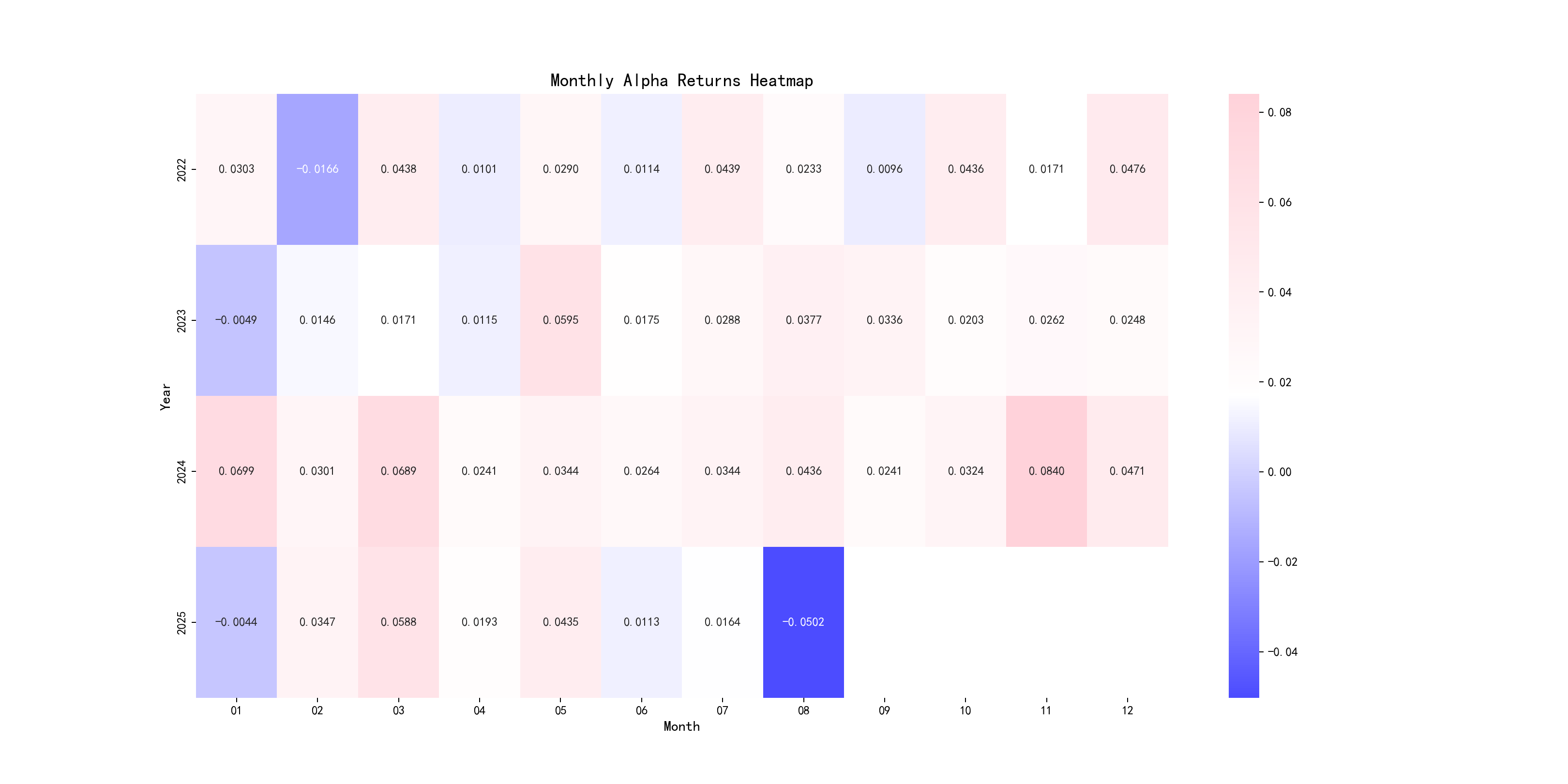
Task: Click the 2022 February cell showing -0.0166
Action: click(317, 169)
